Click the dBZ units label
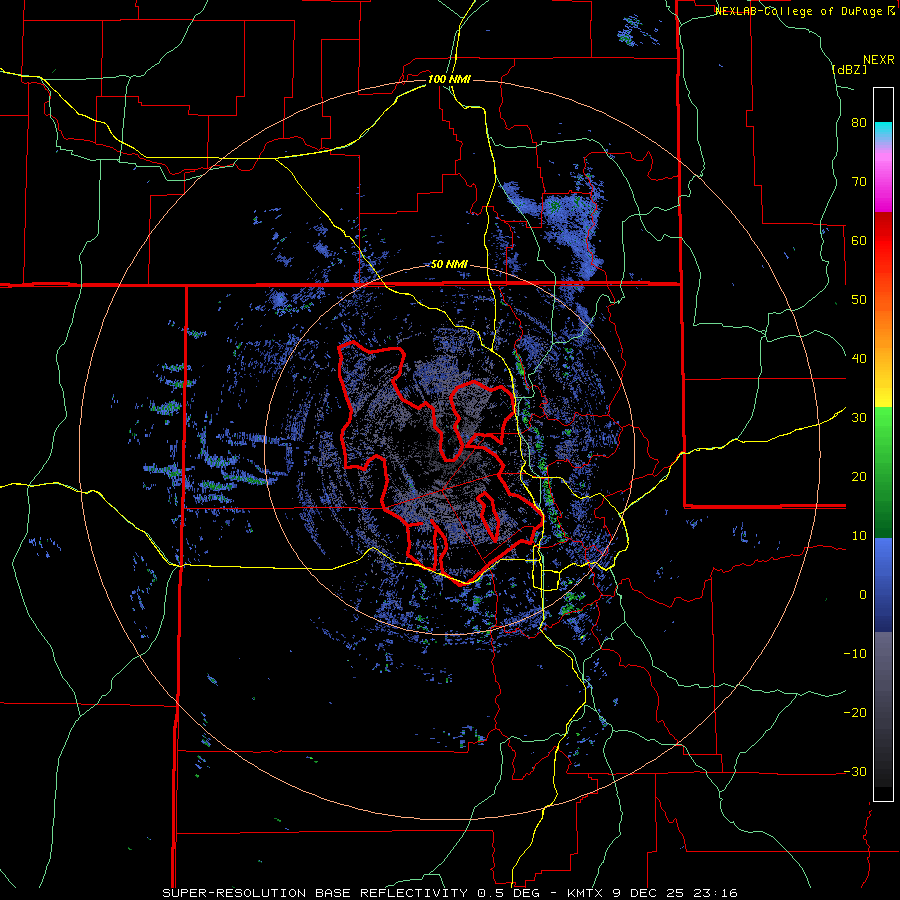The image size is (900, 900). pos(850,69)
